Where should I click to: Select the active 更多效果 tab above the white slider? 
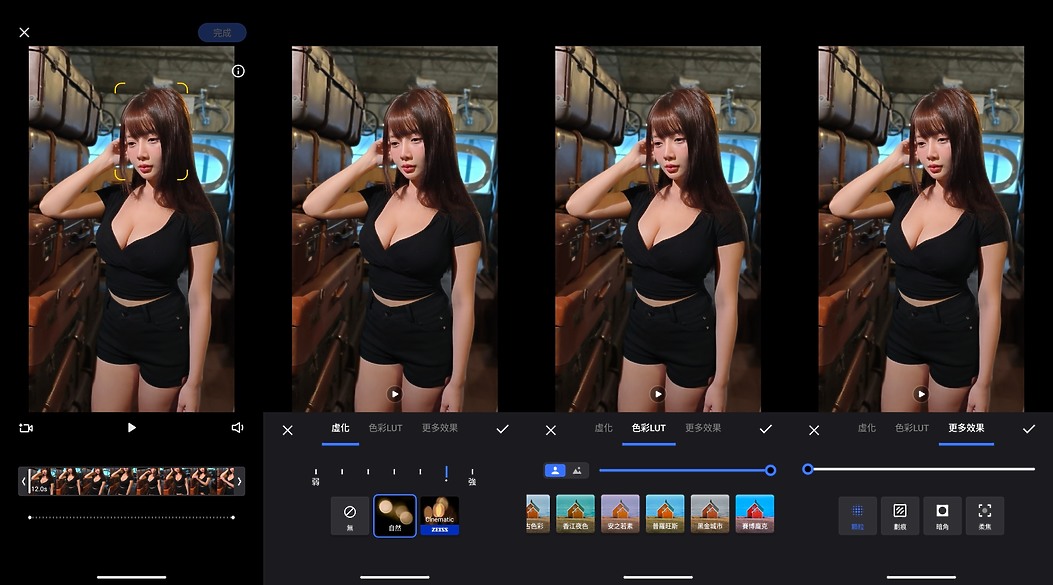[966, 428]
